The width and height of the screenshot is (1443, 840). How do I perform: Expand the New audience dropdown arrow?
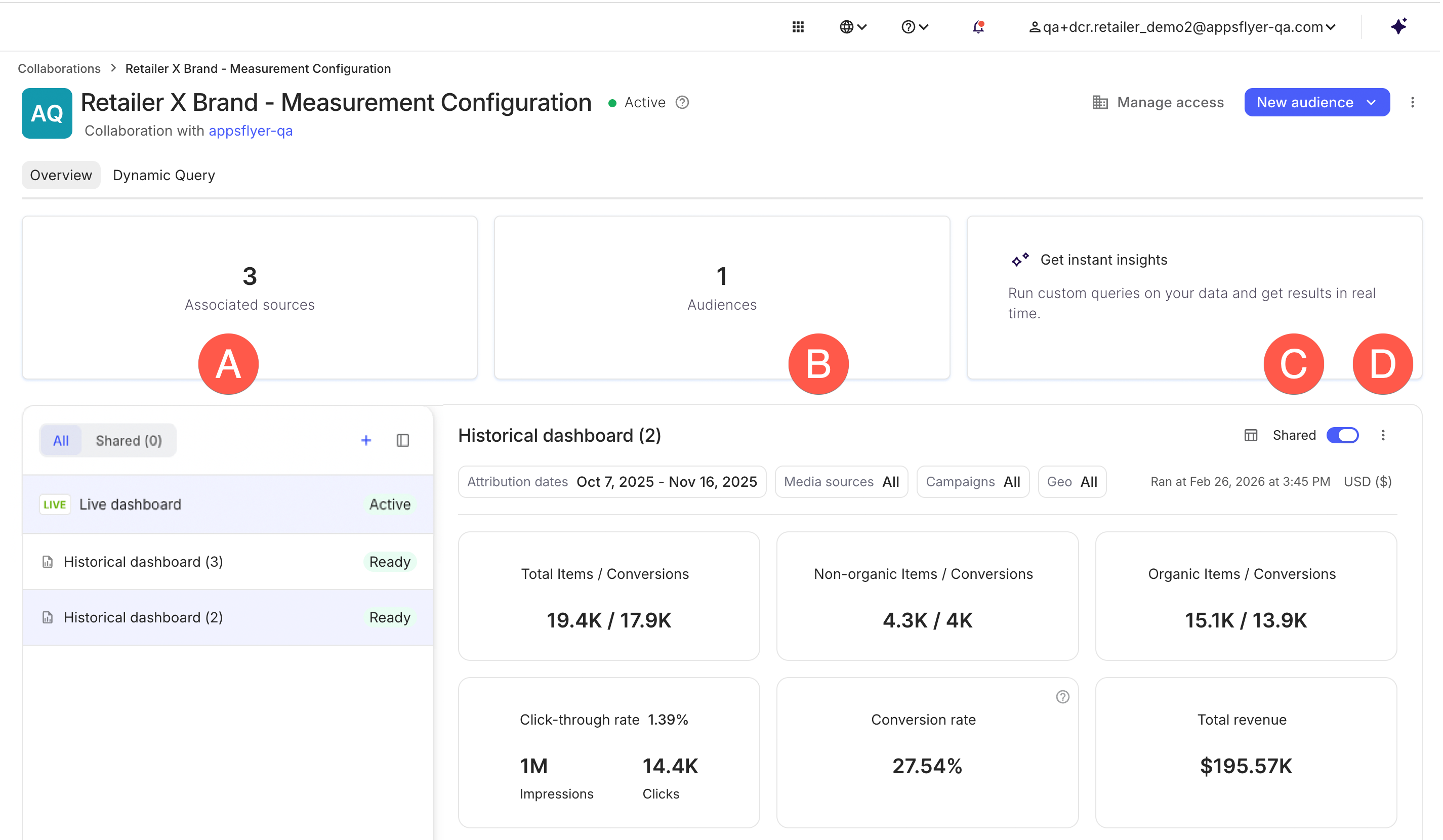coord(1372,103)
